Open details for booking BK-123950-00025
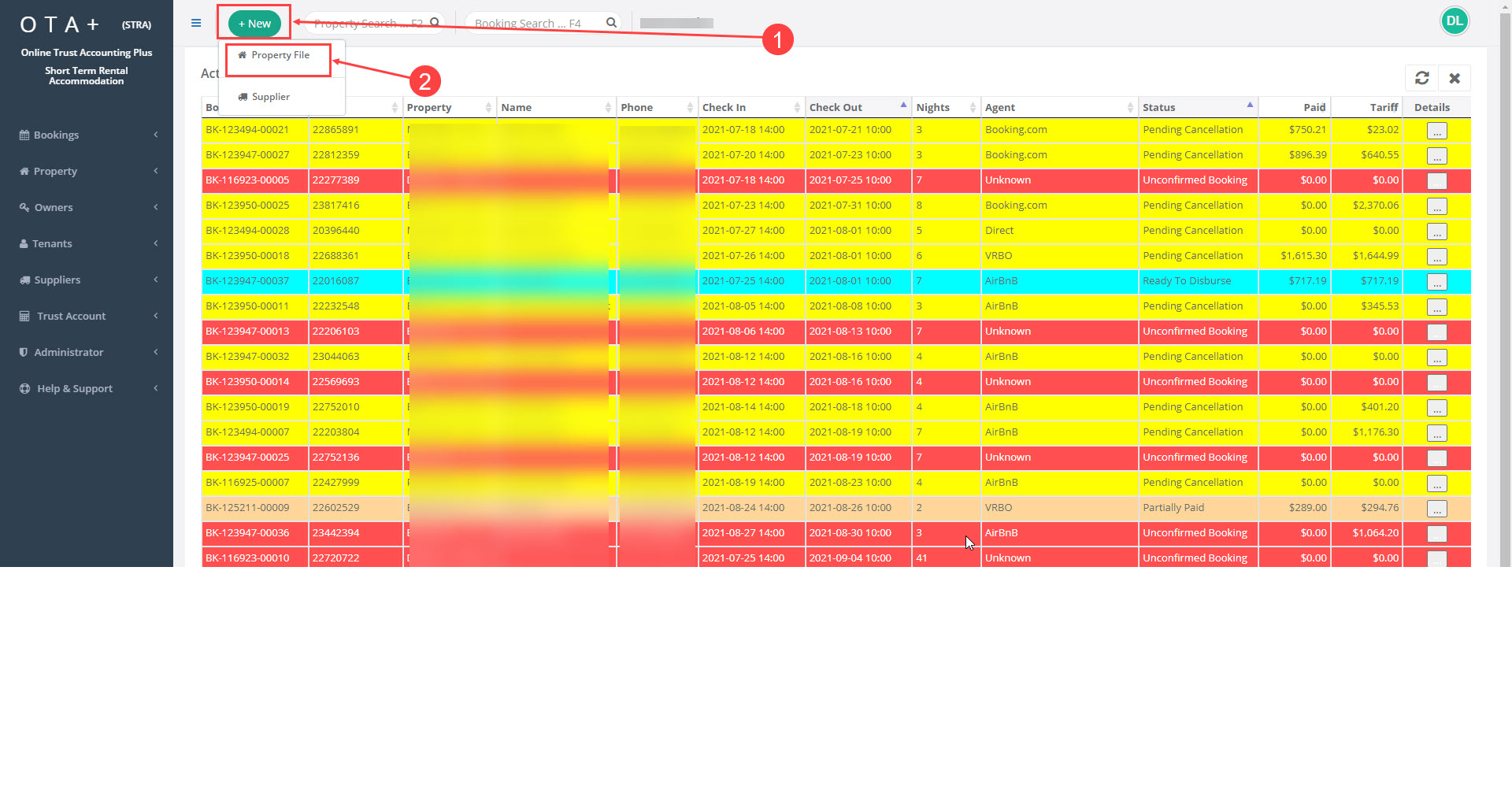 coord(1436,206)
